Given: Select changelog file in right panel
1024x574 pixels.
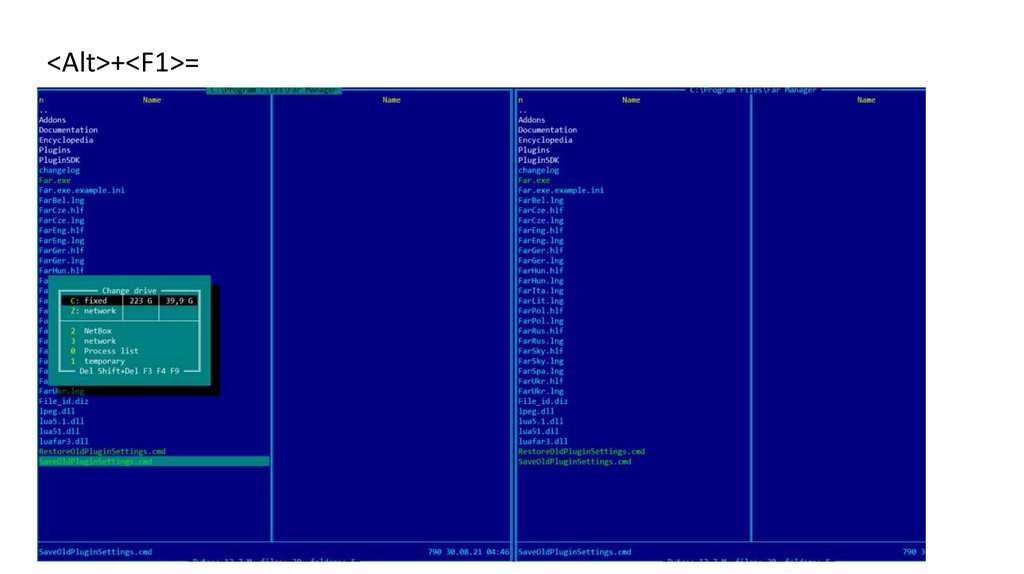Looking at the screenshot, I should (538, 170).
